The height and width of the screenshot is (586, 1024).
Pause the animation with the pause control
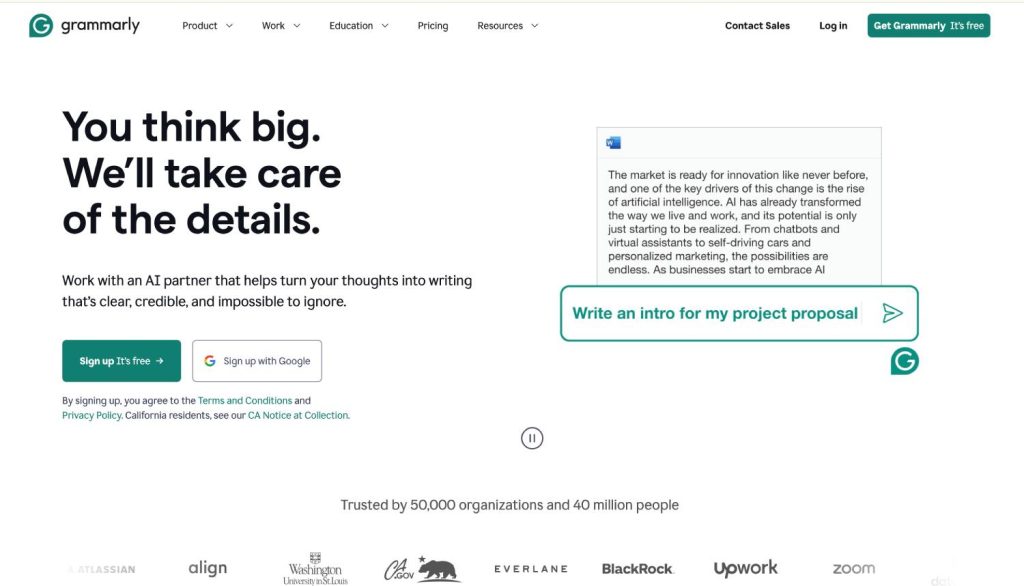tap(532, 438)
